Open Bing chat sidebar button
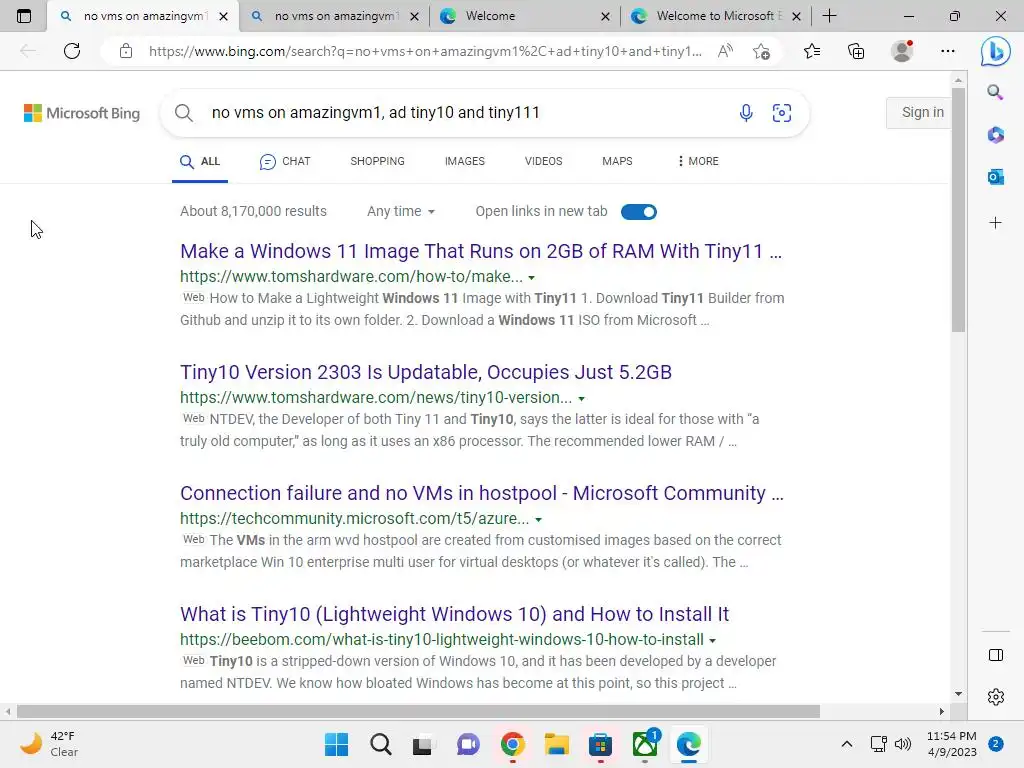The width and height of the screenshot is (1024, 768). pos(995,51)
